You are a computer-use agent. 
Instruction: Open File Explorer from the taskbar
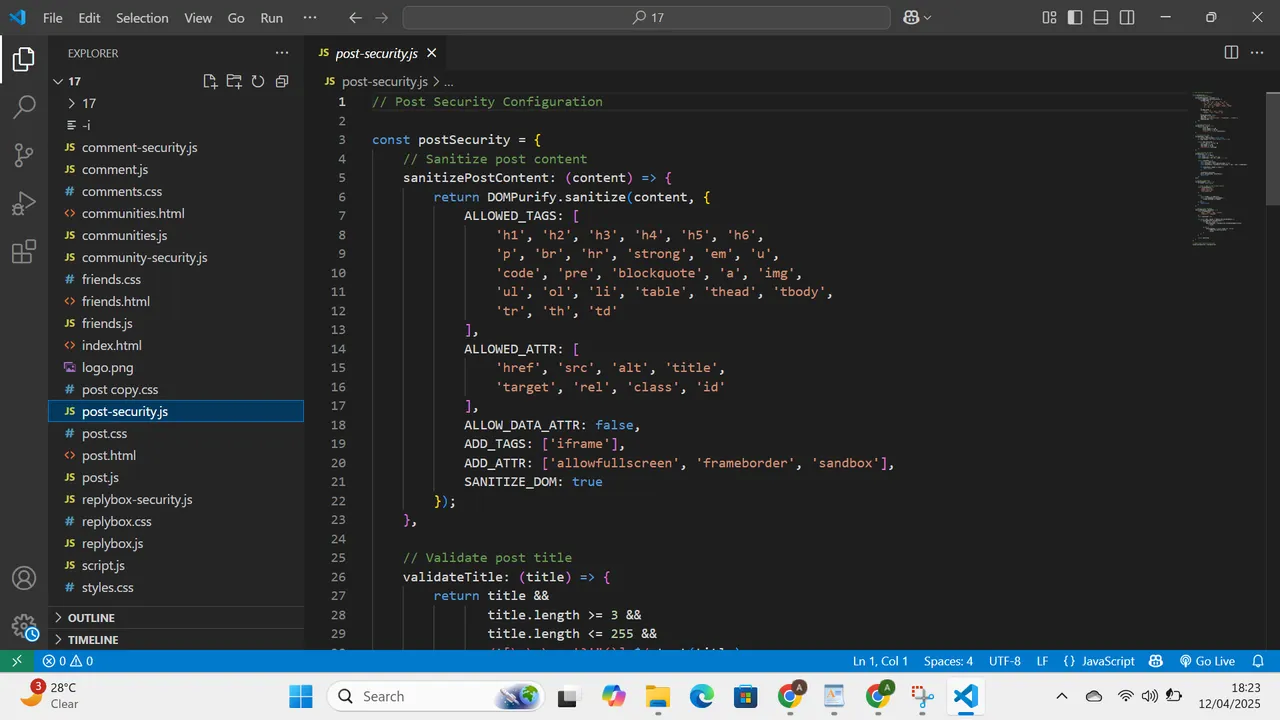657,697
